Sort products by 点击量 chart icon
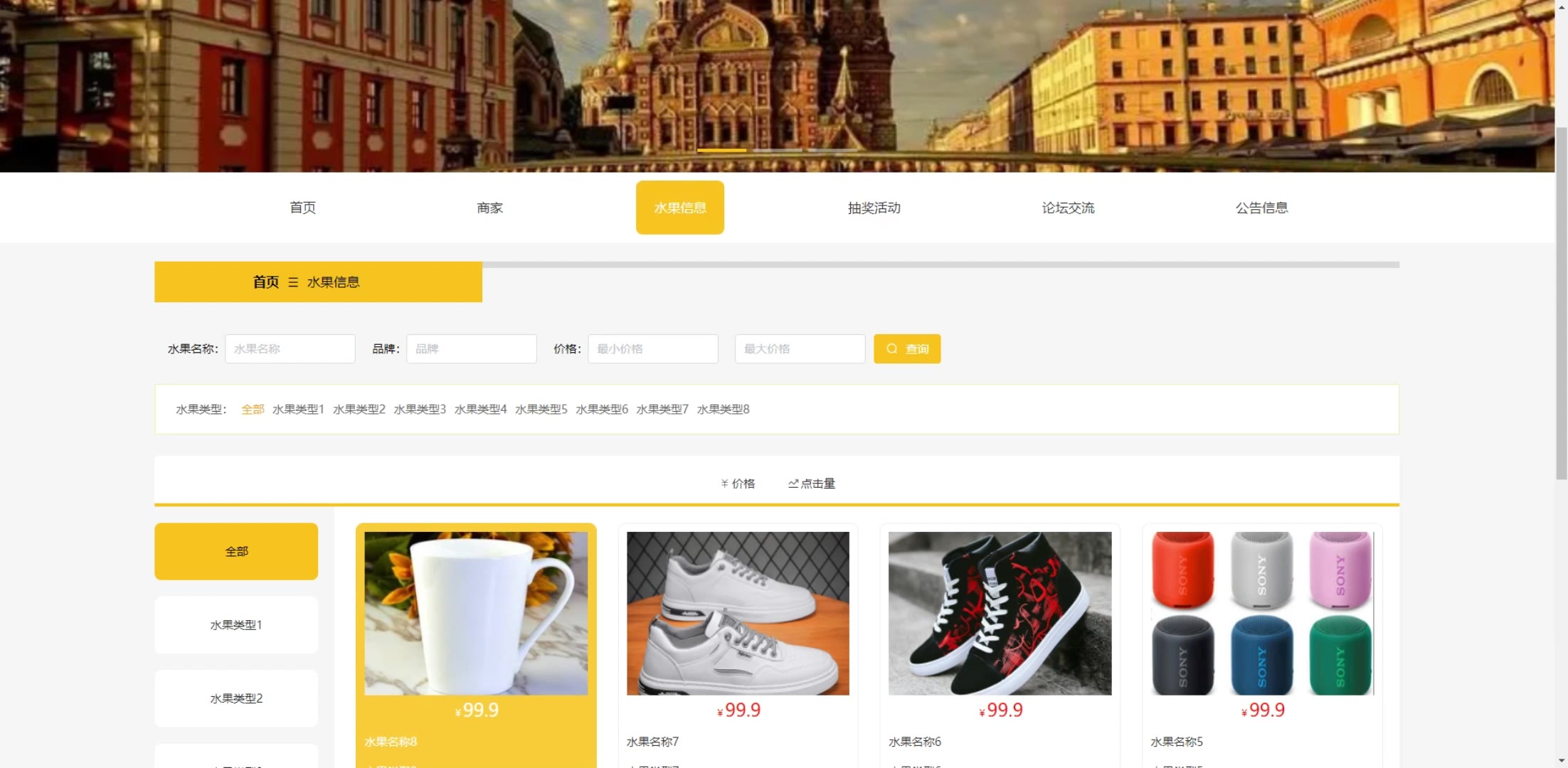The image size is (1568, 768). tap(793, 484)
